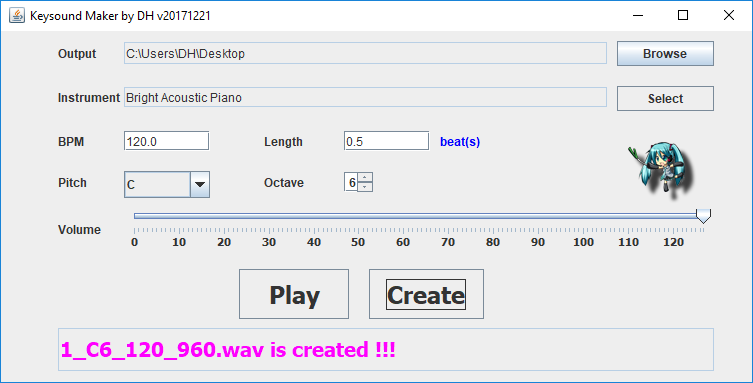Click the Octave label
Screen dimensions: 753x383
coord(283,182)
